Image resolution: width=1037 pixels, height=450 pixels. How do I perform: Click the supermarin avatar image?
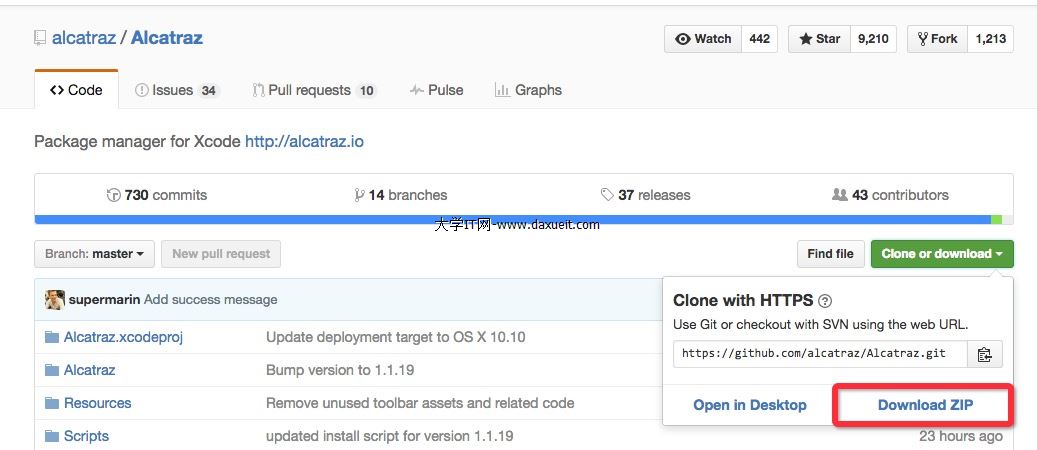click(55, 299)
